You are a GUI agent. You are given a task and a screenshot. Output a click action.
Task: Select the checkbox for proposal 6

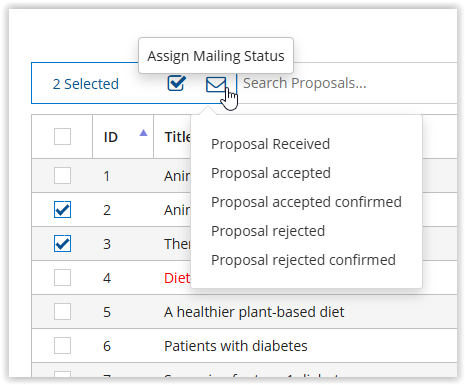(62, 345)
